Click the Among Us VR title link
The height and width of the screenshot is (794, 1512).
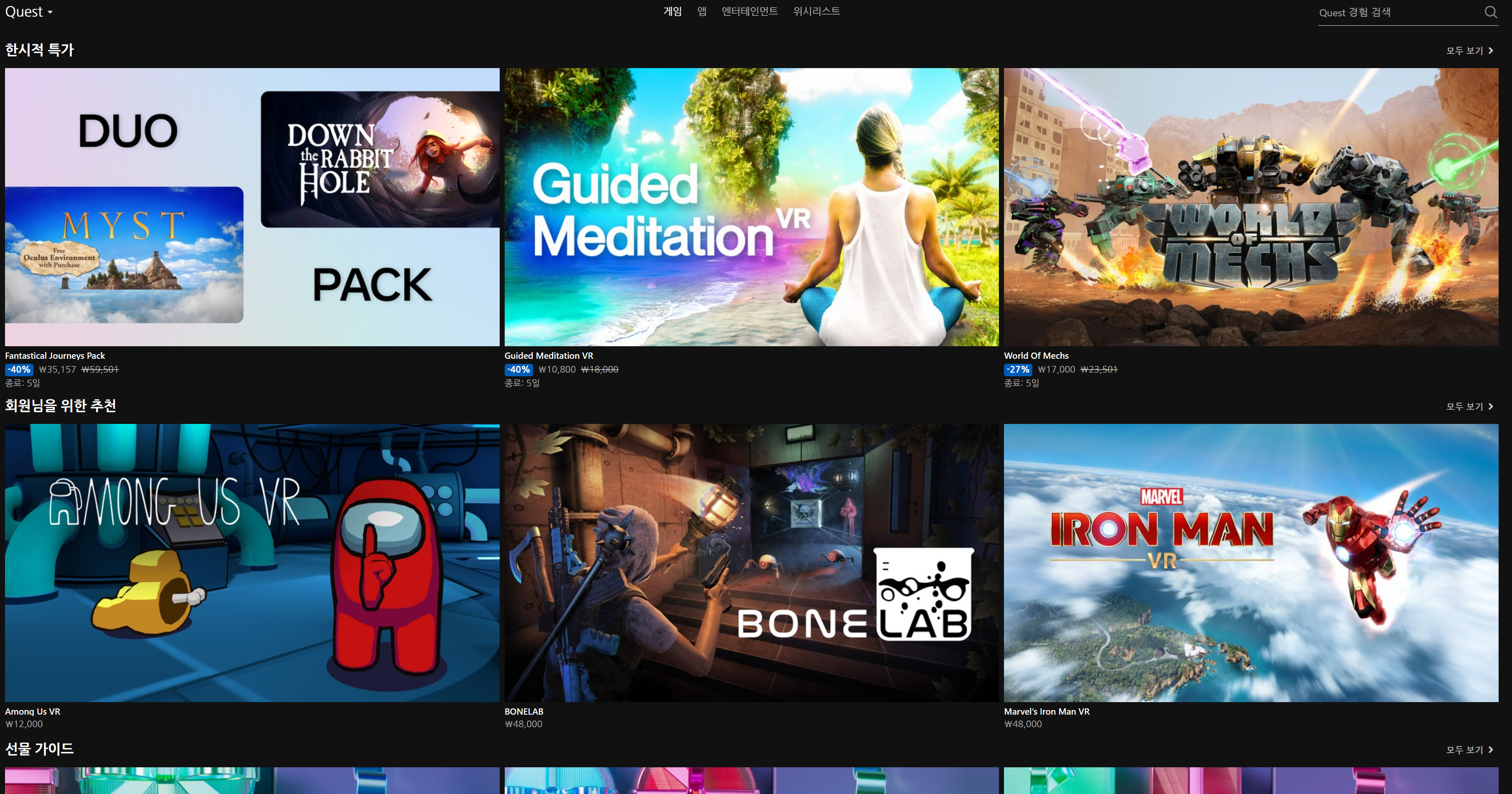32,711
